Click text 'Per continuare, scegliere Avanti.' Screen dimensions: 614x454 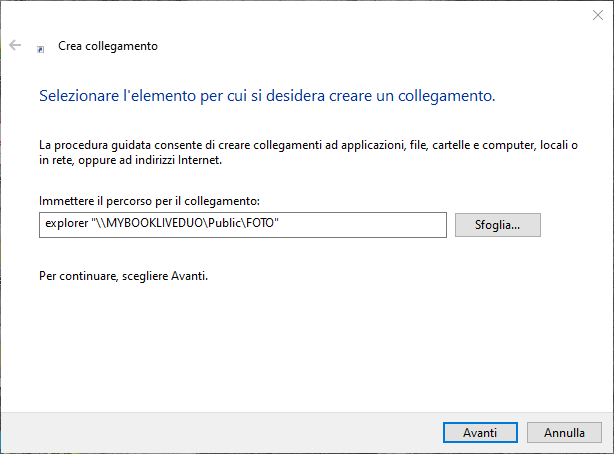point(123,276)
